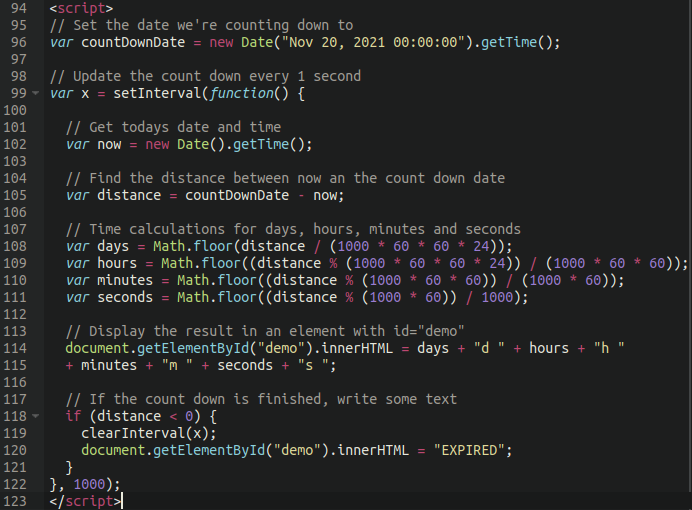The height and width of the screenshot is (510, 692).
Task: Click the "EXPIRED" string literal
Action: (470, 450)
